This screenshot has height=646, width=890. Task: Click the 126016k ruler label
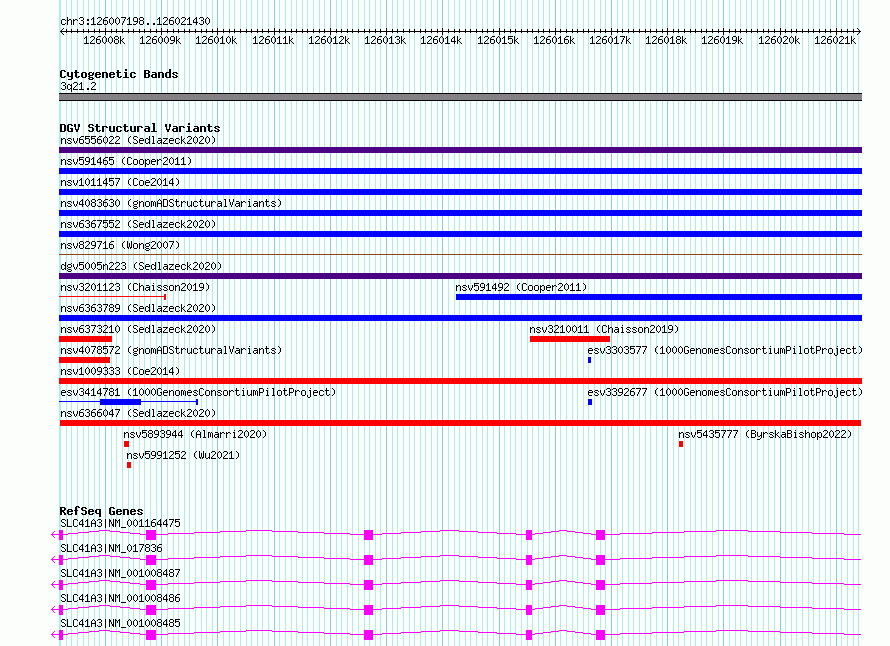554,40
